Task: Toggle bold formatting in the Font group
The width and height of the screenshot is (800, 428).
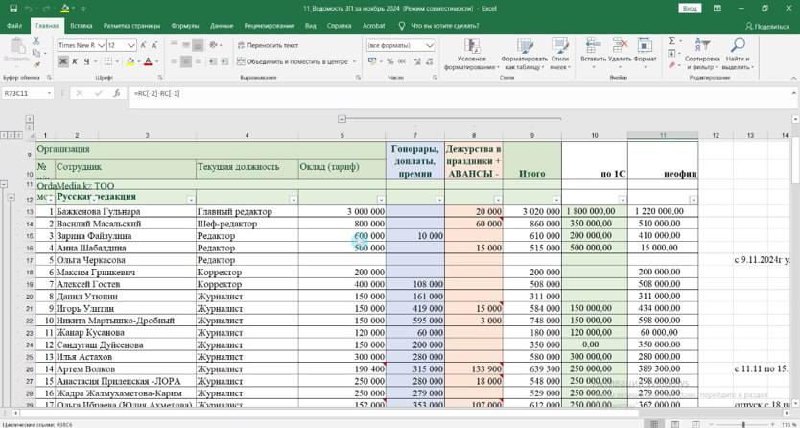Action: (62, 61)
